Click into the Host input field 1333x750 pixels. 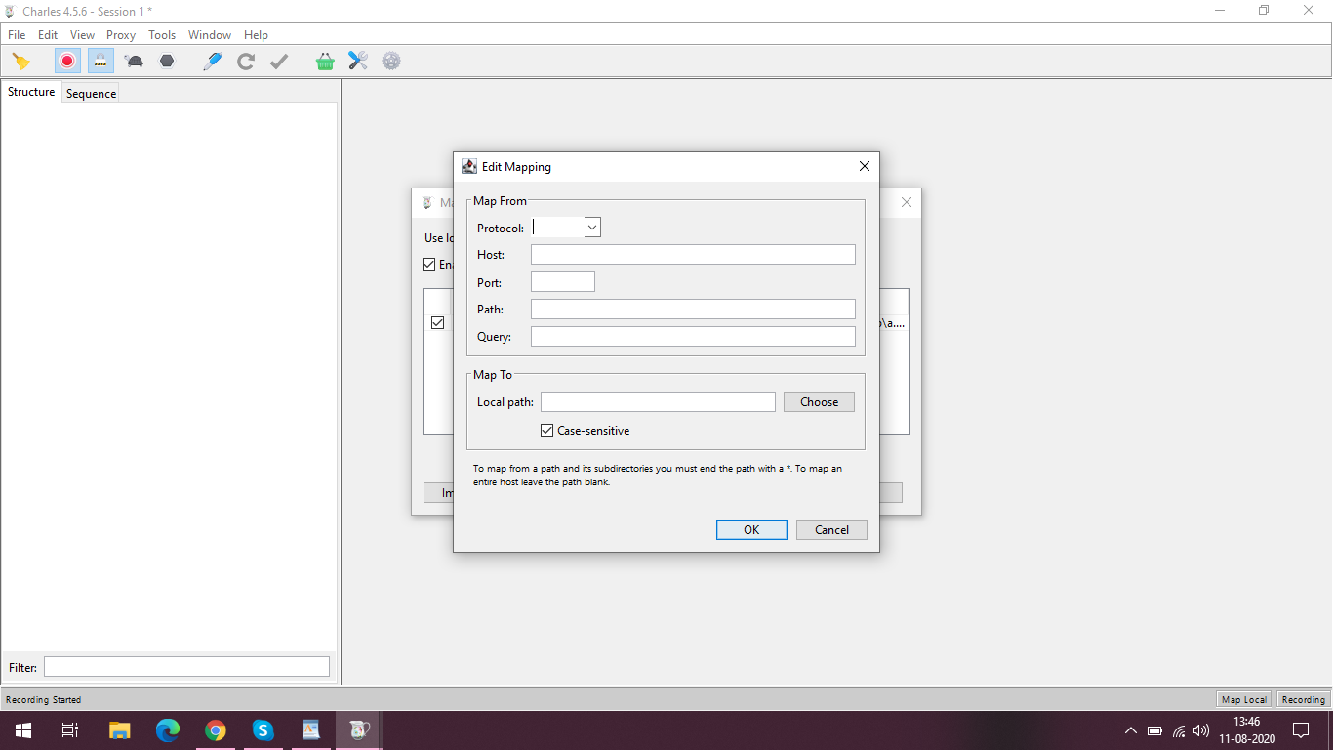(693, 255)
